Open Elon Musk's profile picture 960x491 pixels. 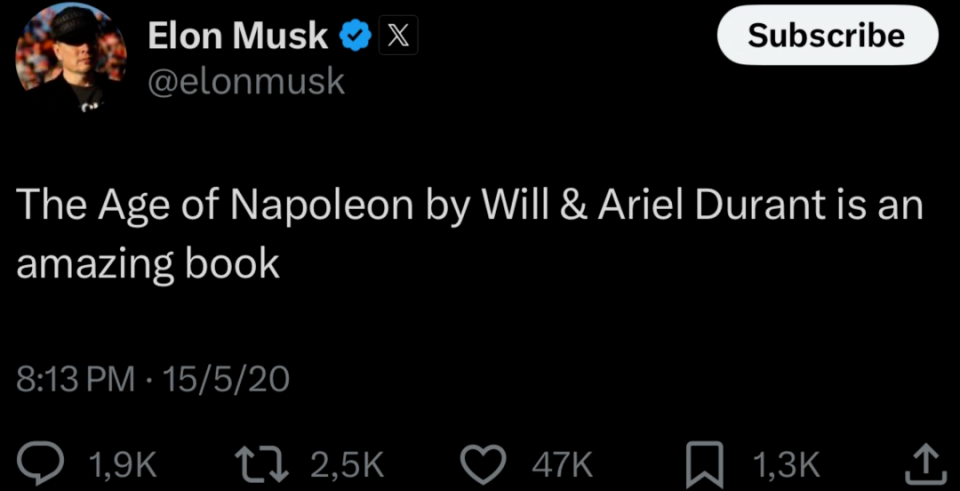[x=70, y=58]
